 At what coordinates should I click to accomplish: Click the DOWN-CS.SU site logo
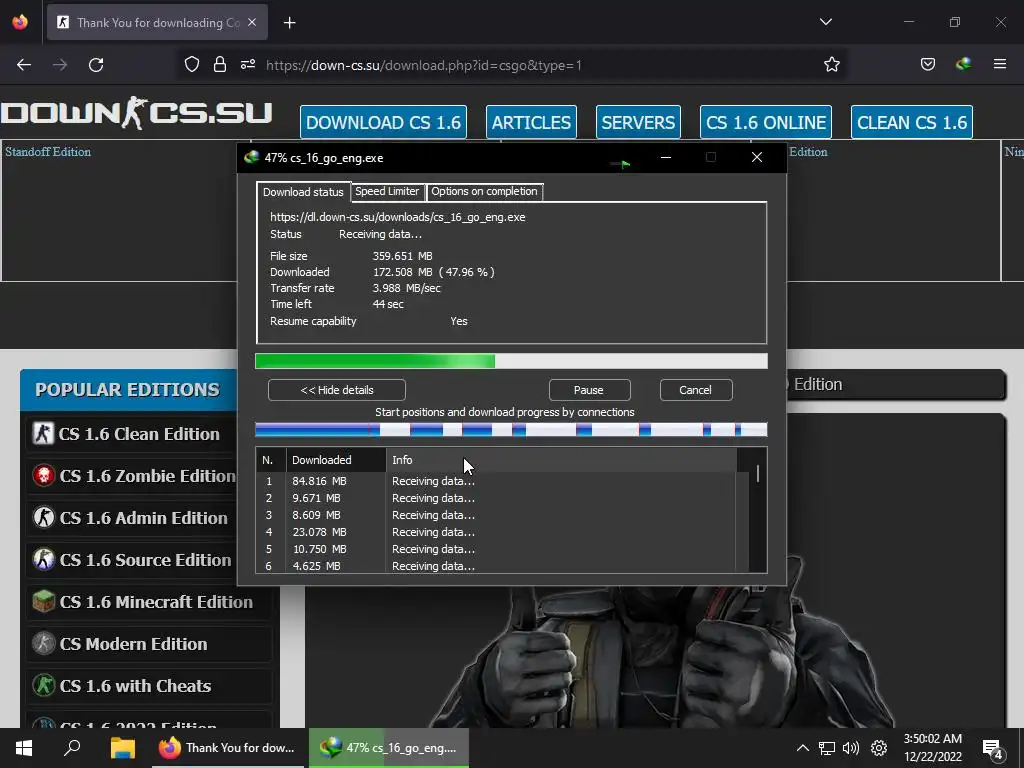coord(136,113)
